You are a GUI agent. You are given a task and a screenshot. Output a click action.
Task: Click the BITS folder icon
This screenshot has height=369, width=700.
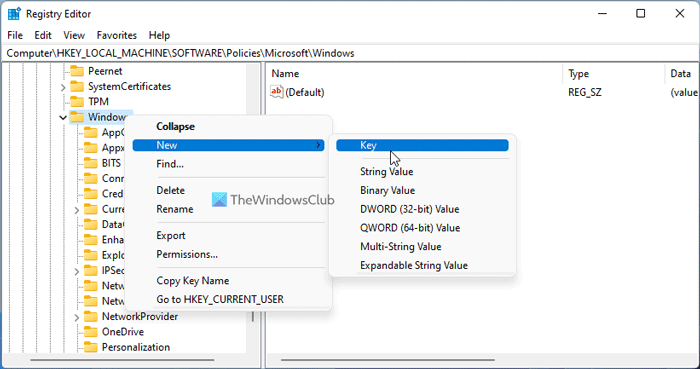coord(91,163)
